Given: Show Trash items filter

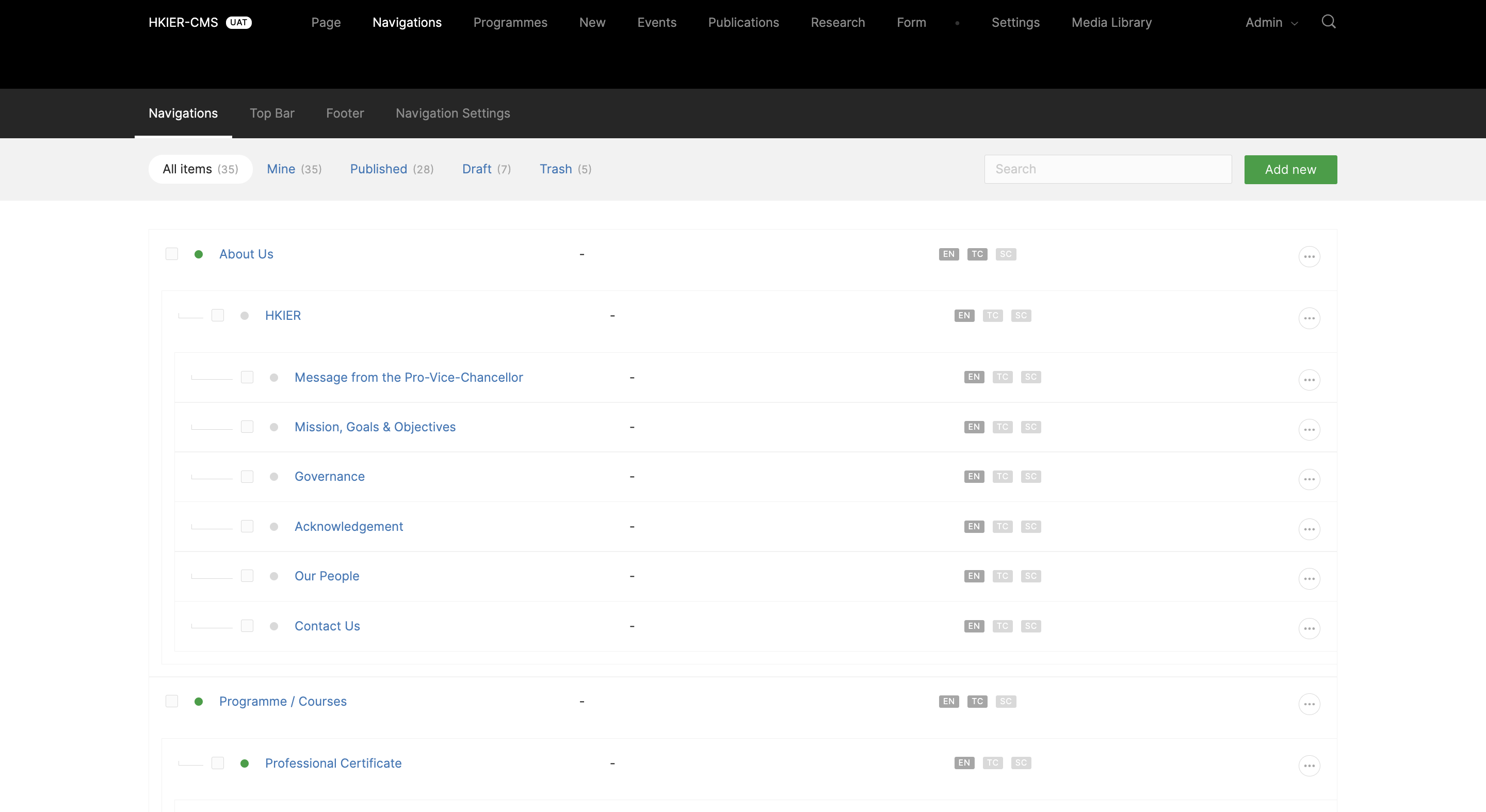Looking at the screenshot, I should [x=565, y=169].
